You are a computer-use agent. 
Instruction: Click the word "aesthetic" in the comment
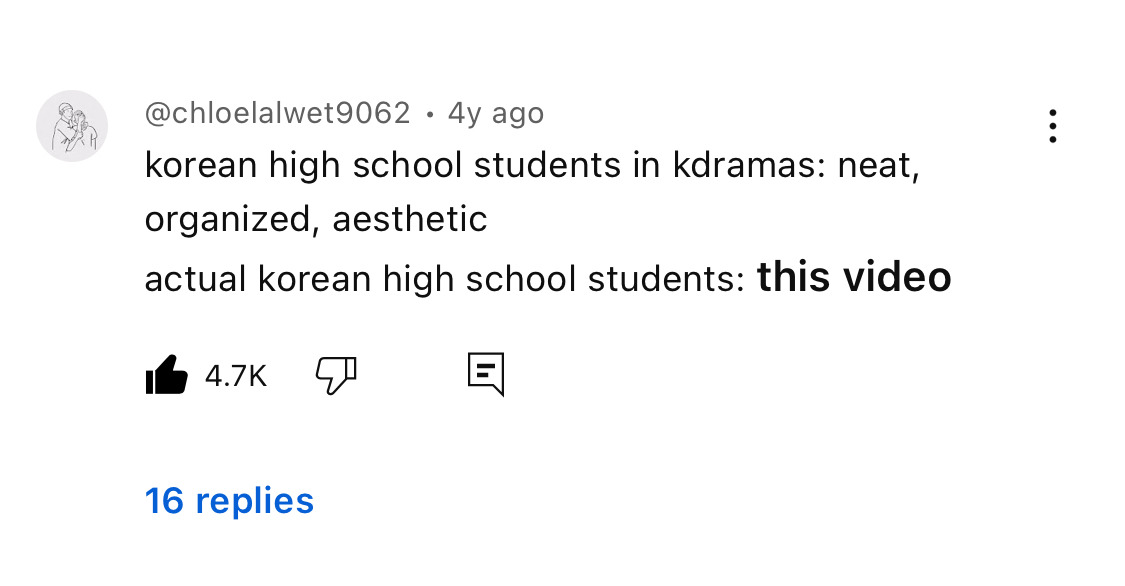tap(410, 219)
